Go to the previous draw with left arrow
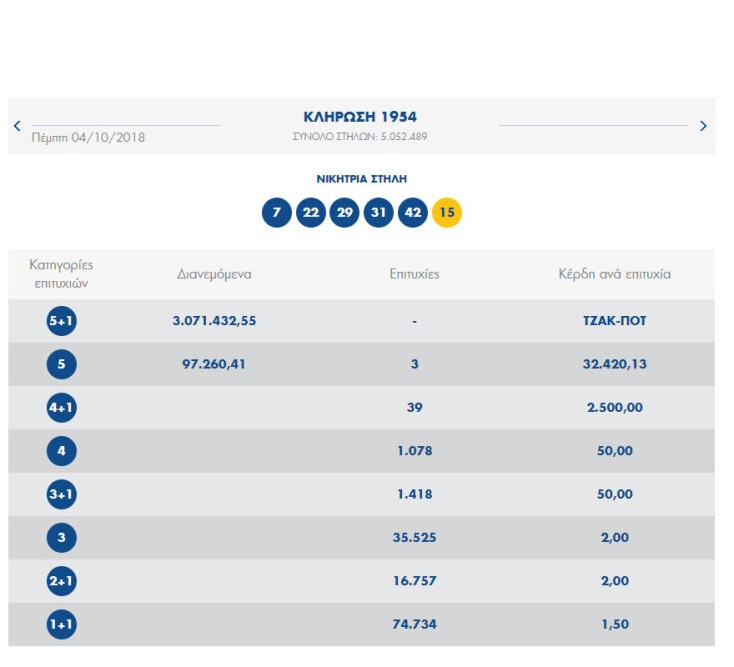 point(17,126)
